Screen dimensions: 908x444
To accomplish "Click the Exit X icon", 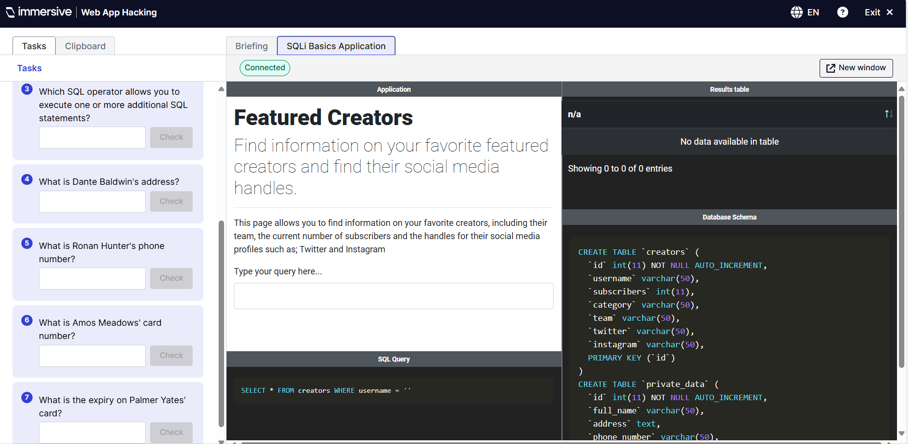I will point(890,12).
